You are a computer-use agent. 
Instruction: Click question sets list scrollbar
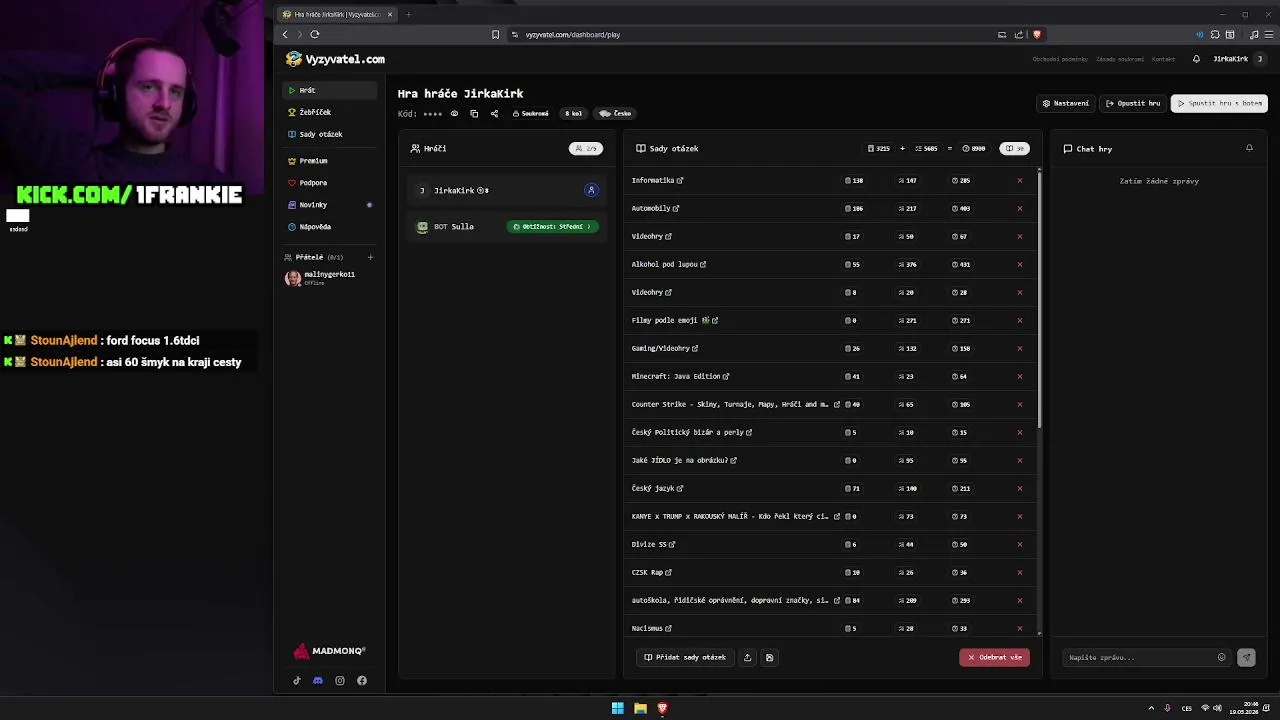pyautogui.click(x=1039, y=300)
